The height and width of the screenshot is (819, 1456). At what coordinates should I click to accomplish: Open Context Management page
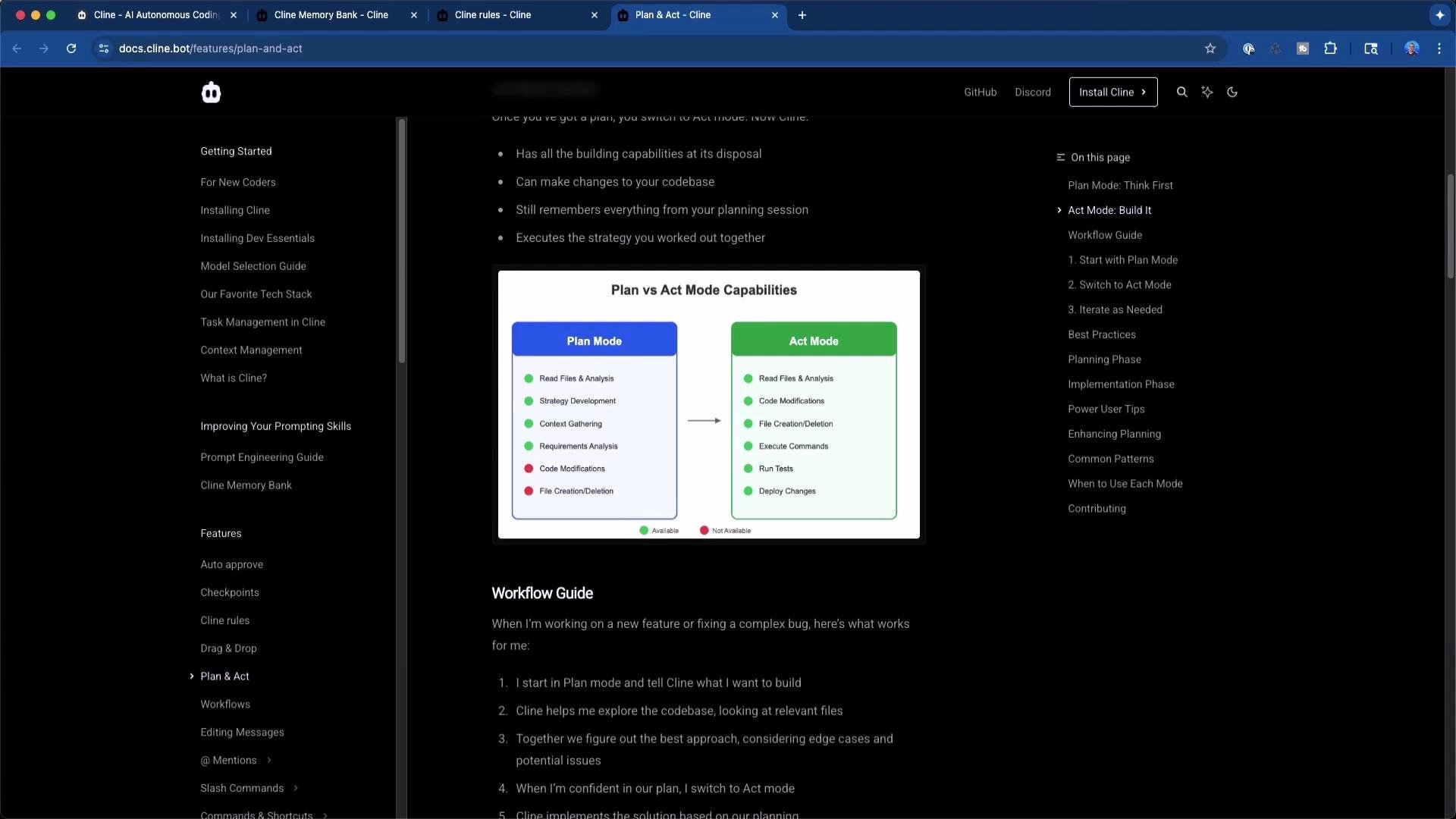[x=251, y=350]
